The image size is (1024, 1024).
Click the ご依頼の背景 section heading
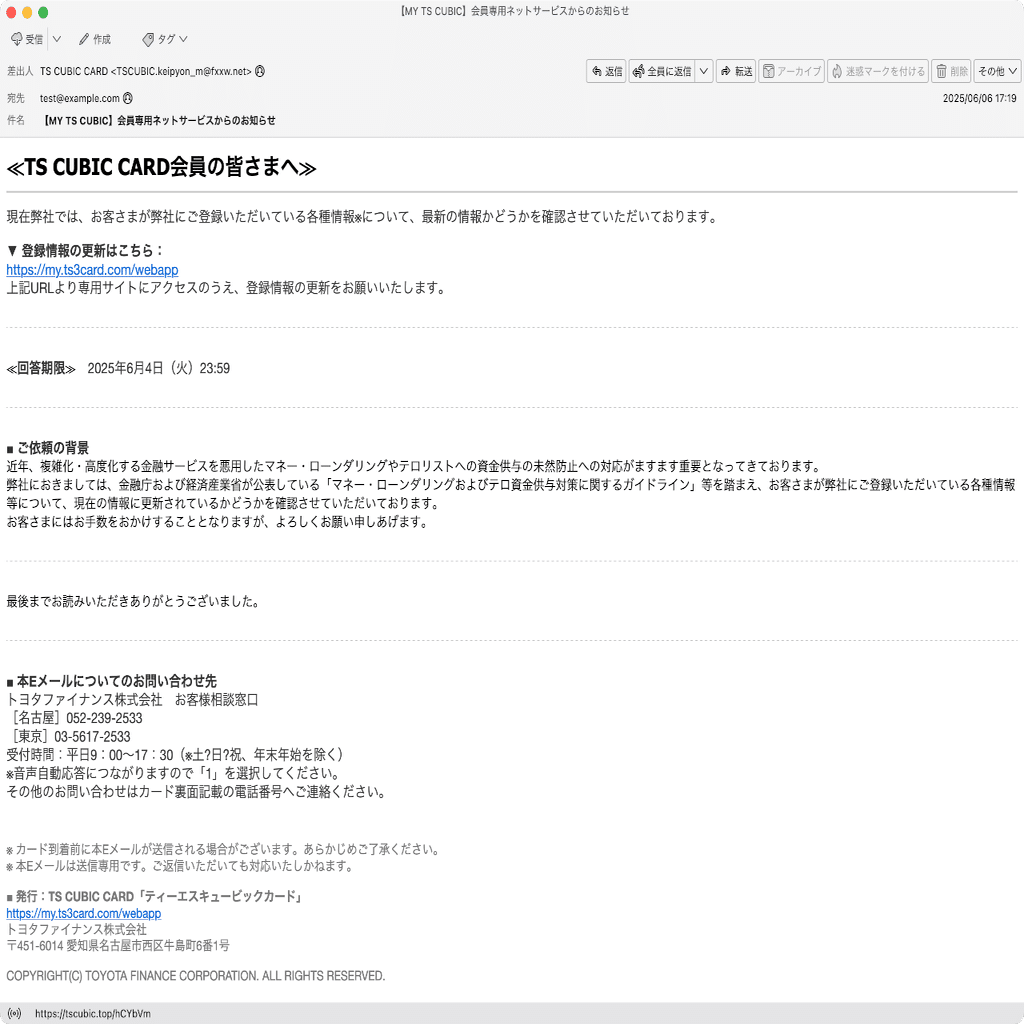point(48,448)
